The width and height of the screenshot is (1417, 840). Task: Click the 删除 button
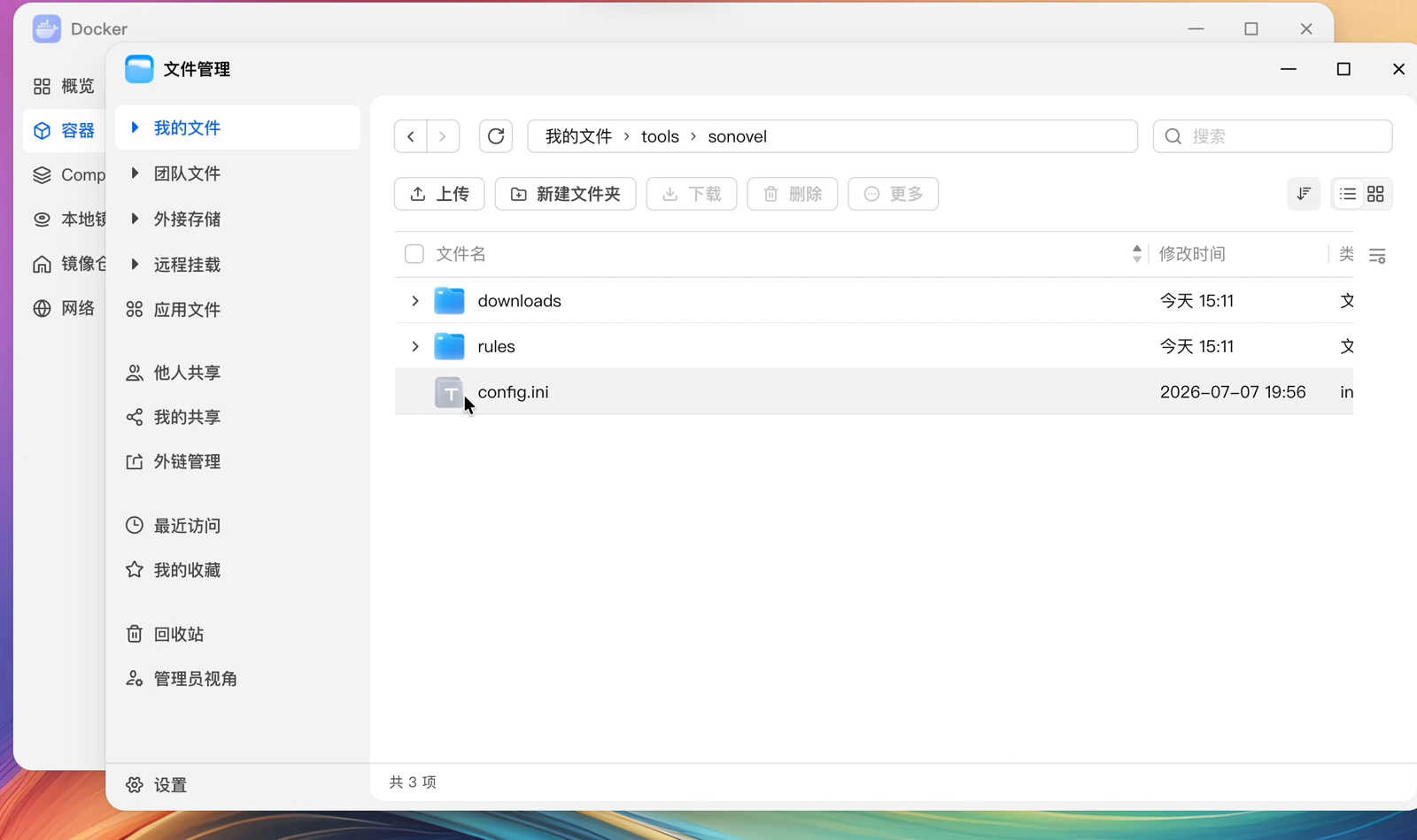[793, 194]
